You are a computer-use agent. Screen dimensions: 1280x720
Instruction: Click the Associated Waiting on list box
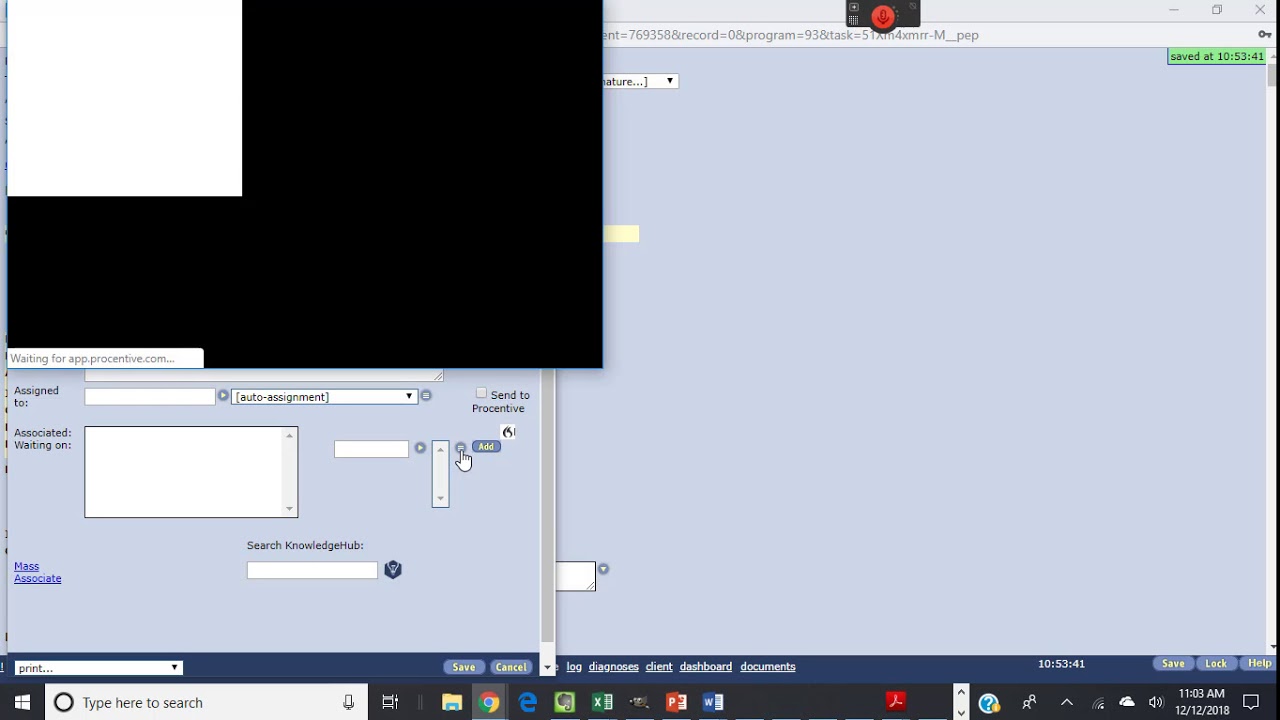tap(191, 472)
